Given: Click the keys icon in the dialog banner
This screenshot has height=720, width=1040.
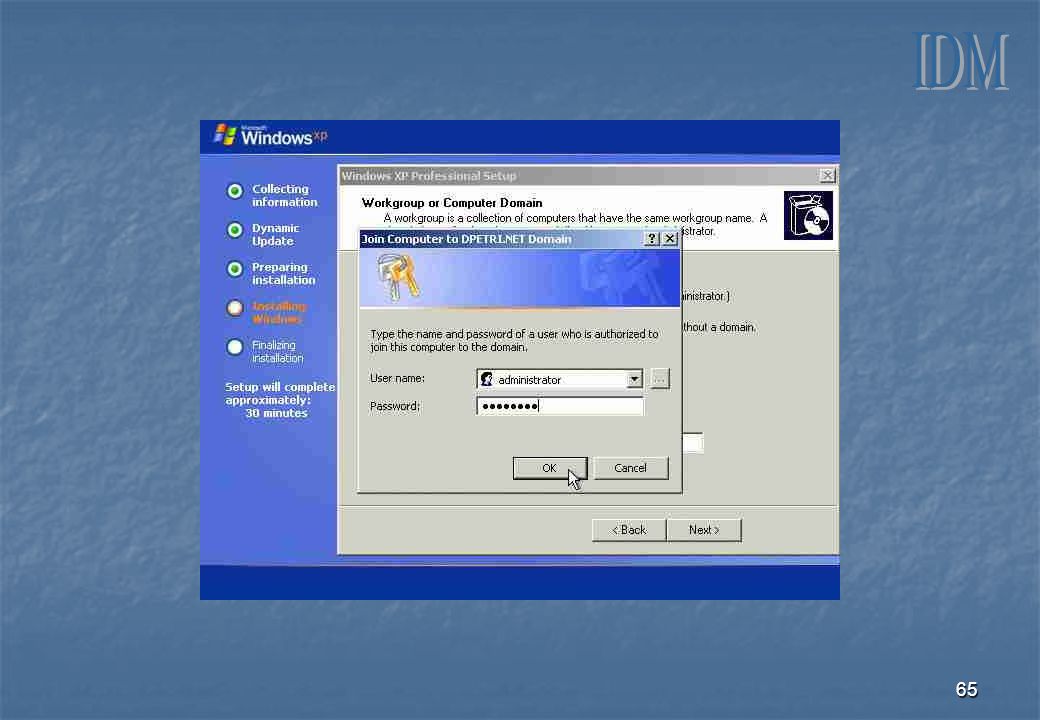Looking at the screenshot, I should 397,277.
